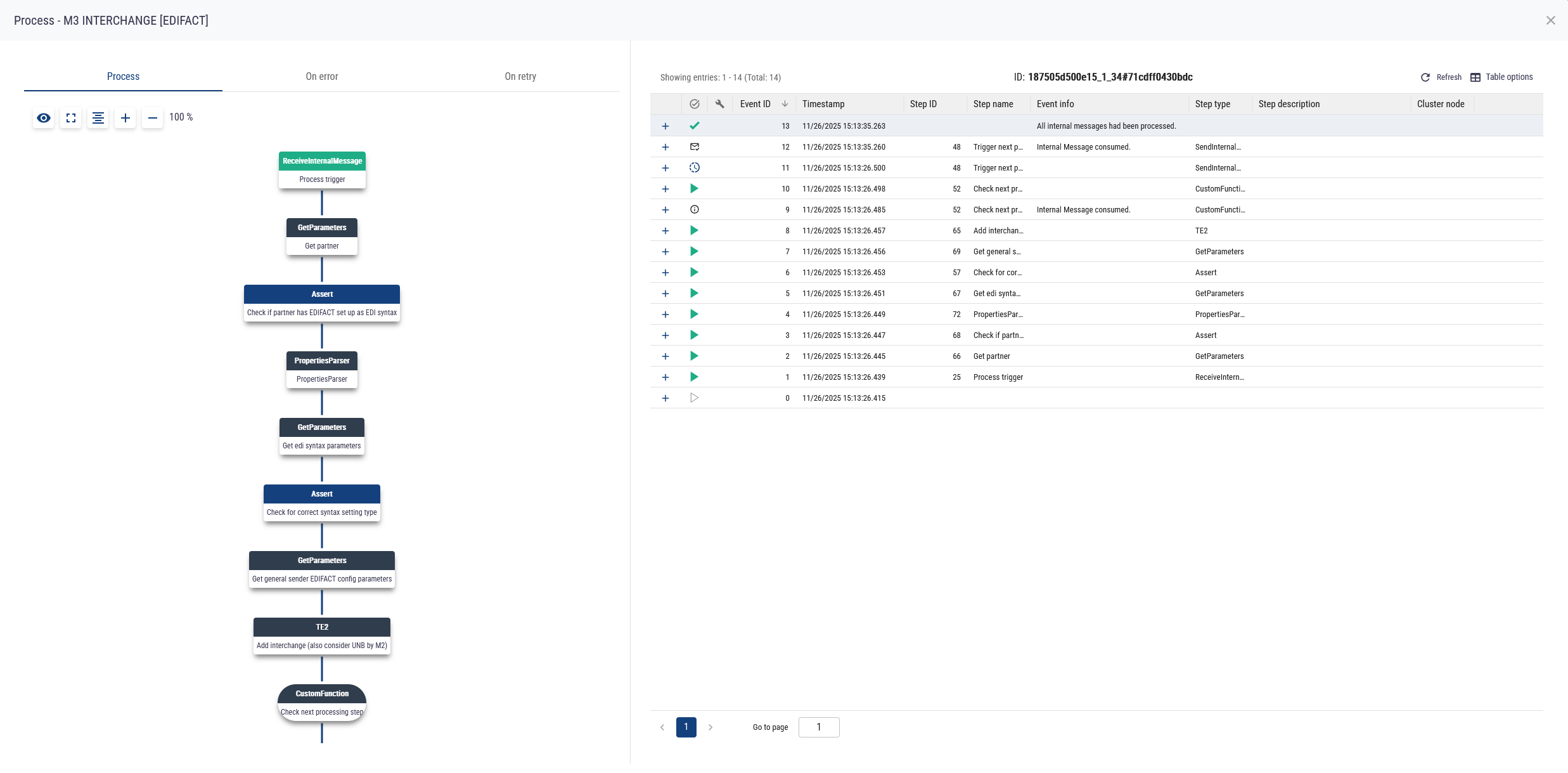Expand event 13 with its plus button
This screenshot has width=1568, height=773.
coord(665,126)
